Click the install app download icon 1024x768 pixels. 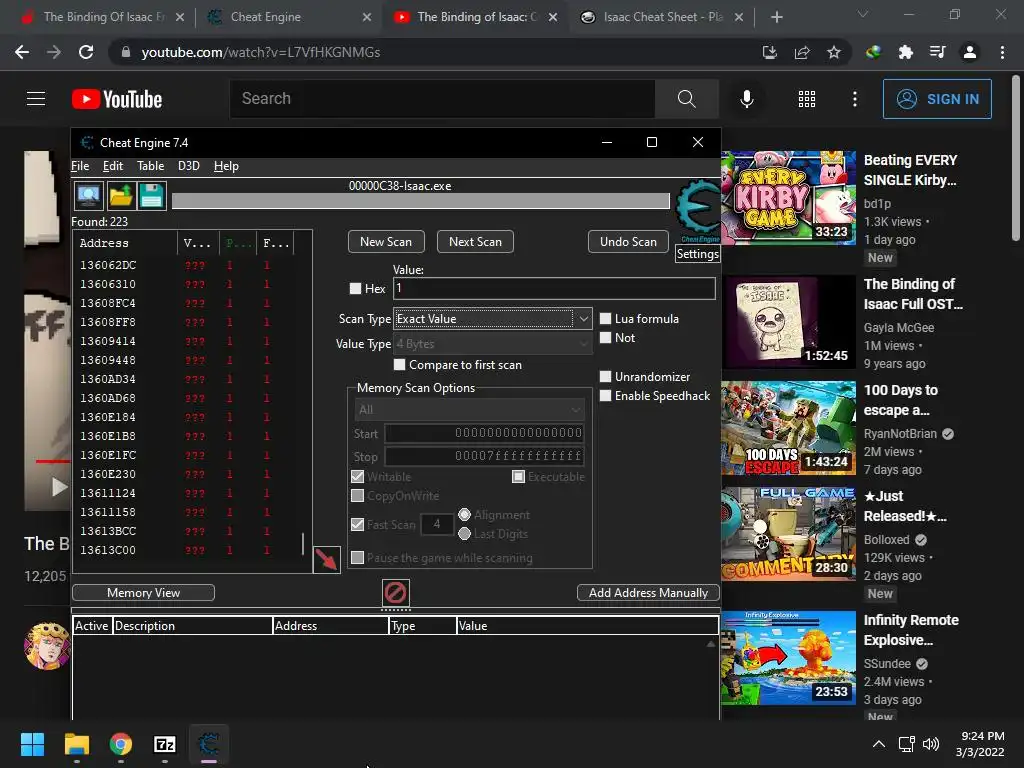pos(770,52)
